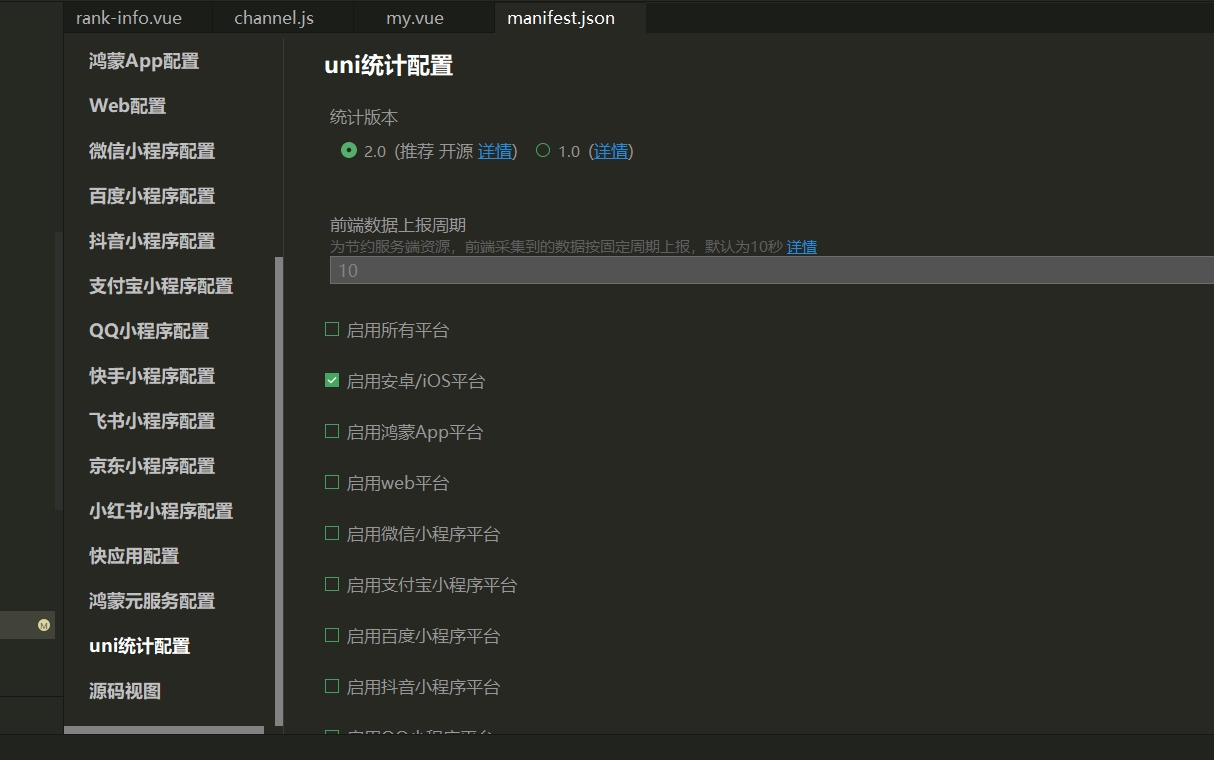The width and height of the screenshot is (1214, 760).
Task: Click the 统计版本 label
Action: coord(364,117)
